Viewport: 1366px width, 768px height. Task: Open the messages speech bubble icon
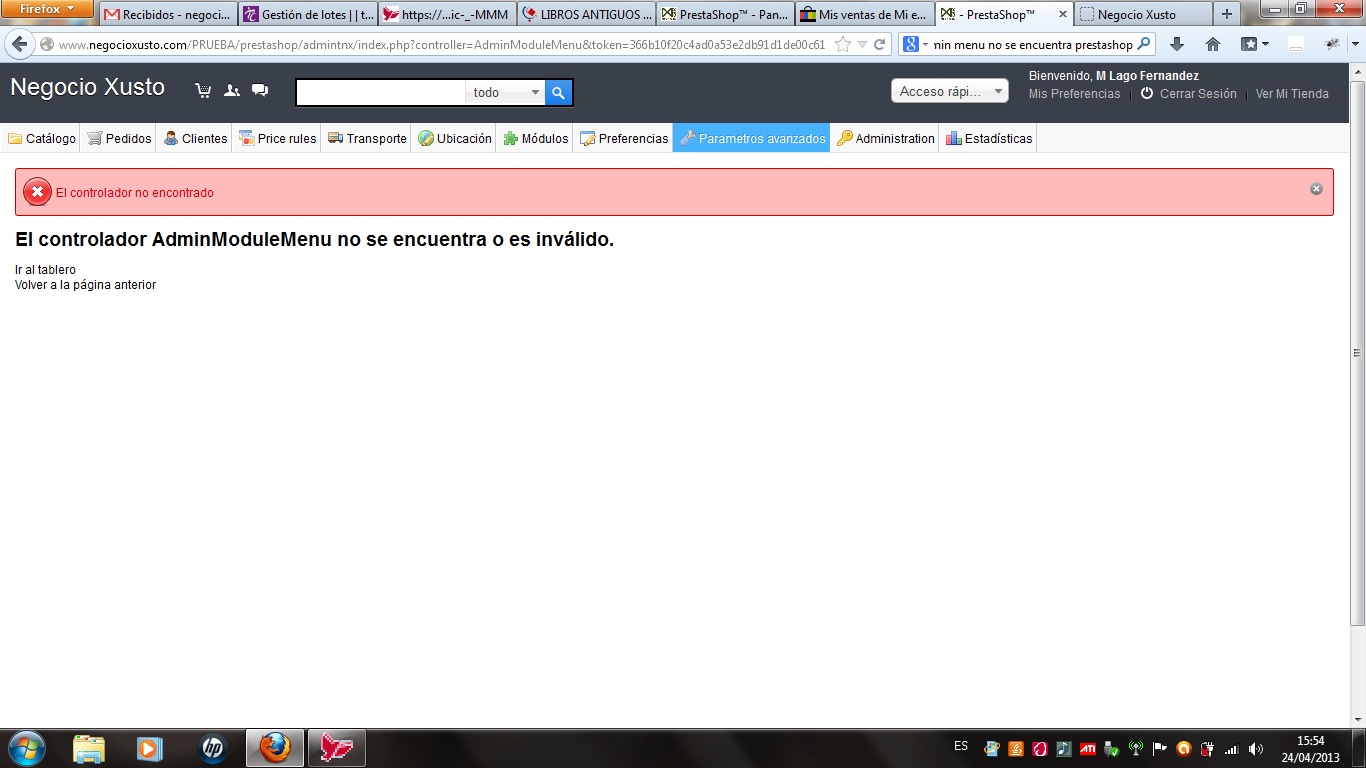260,91
